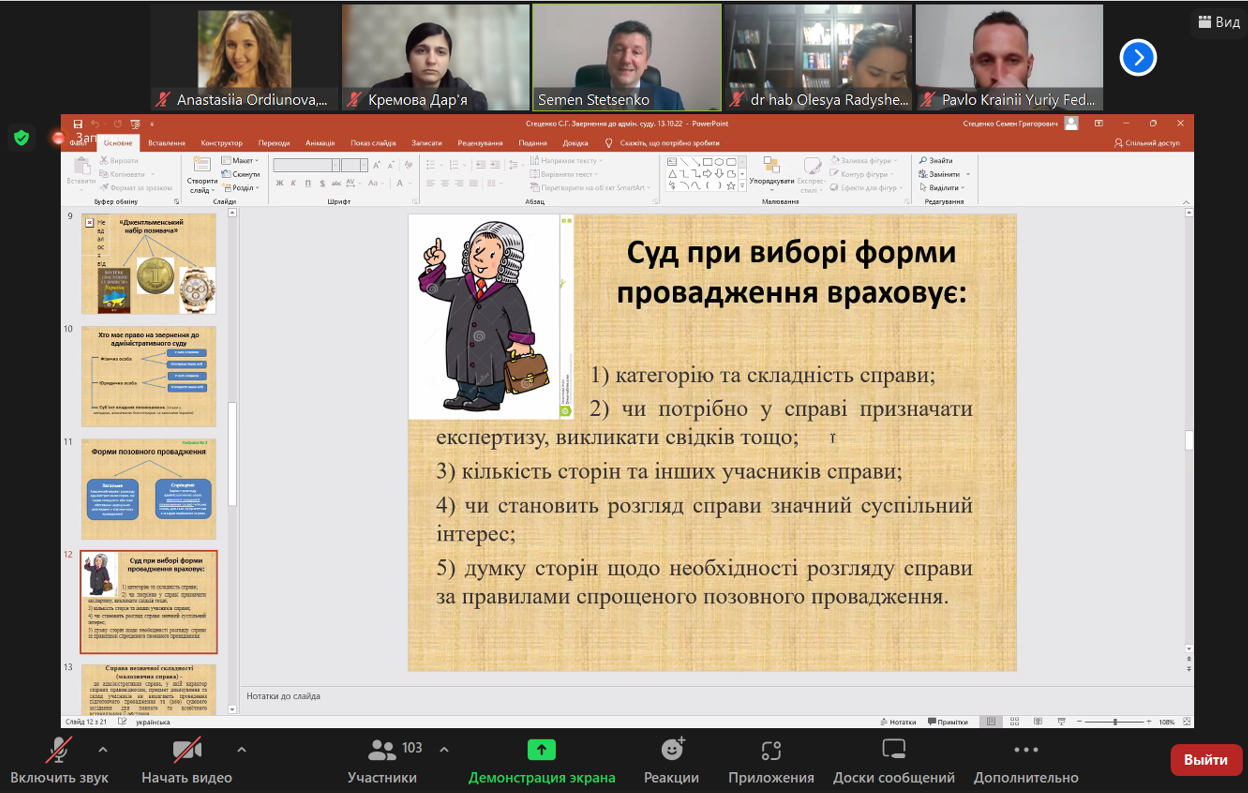Click the Undo arrow in PowerPoint title bar
This screenshot has width=1248, height=793.
[x=95, y=124]
